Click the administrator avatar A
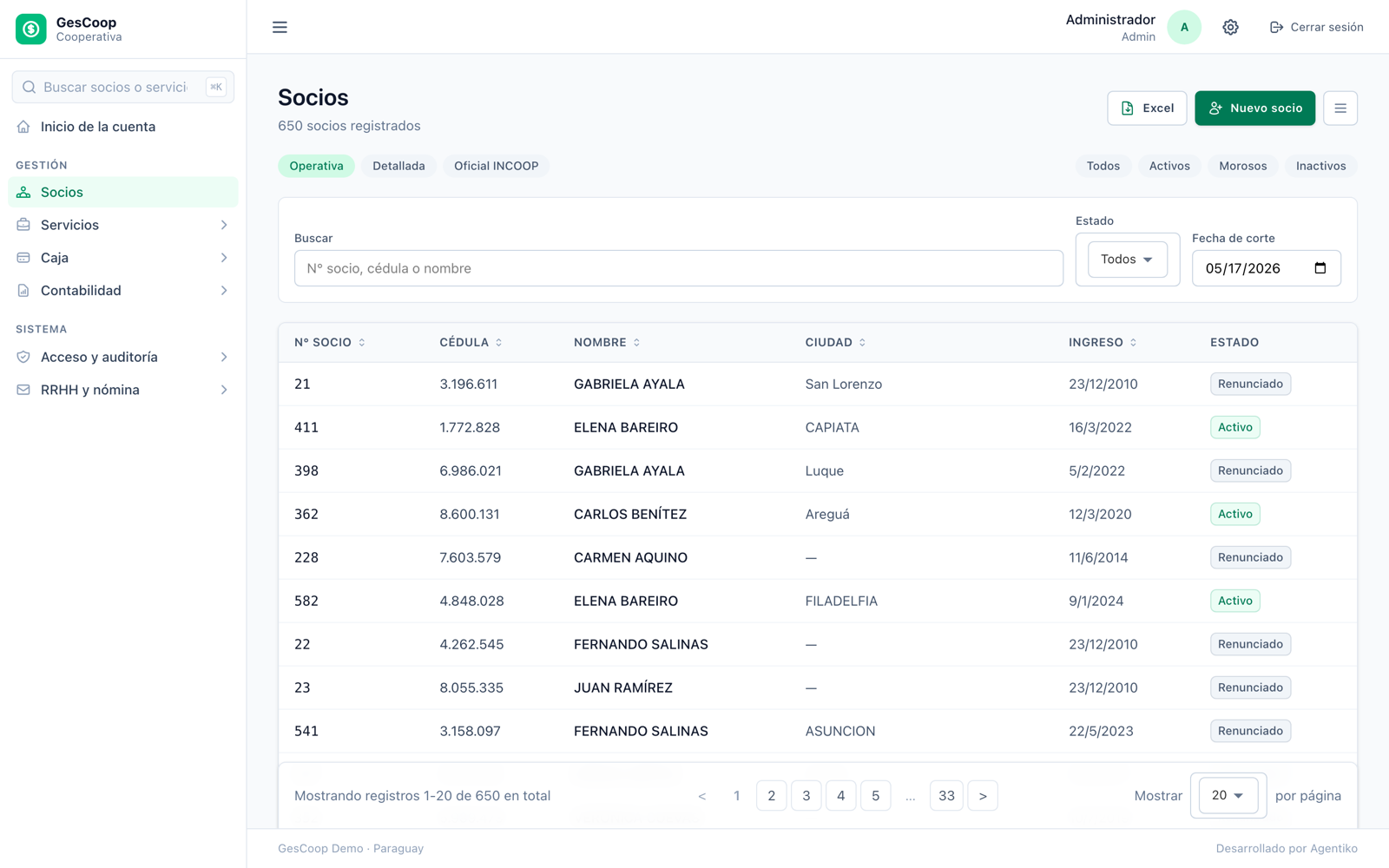 [x=1184, y=27]
